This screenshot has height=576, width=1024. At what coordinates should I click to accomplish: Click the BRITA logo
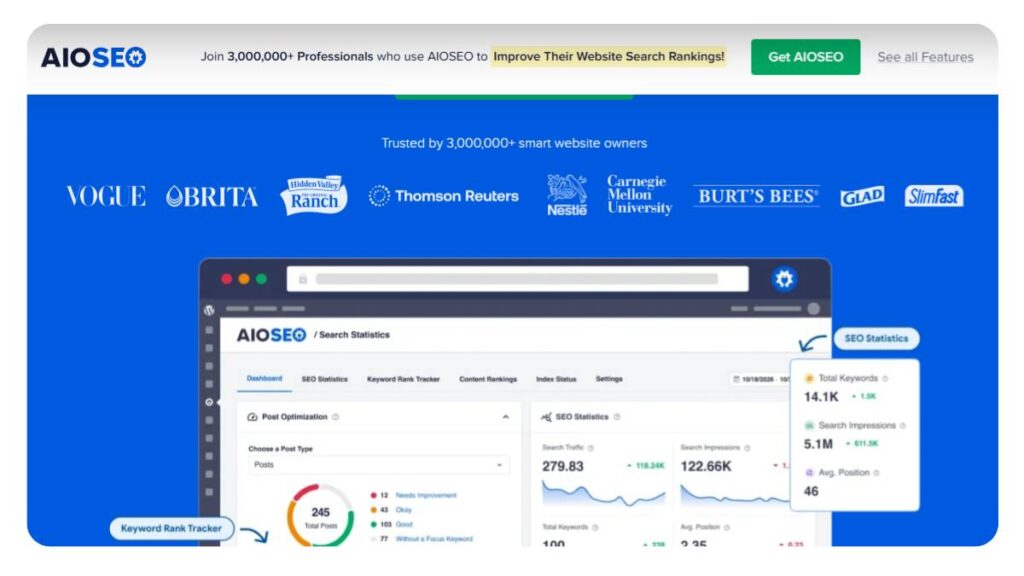212,196
